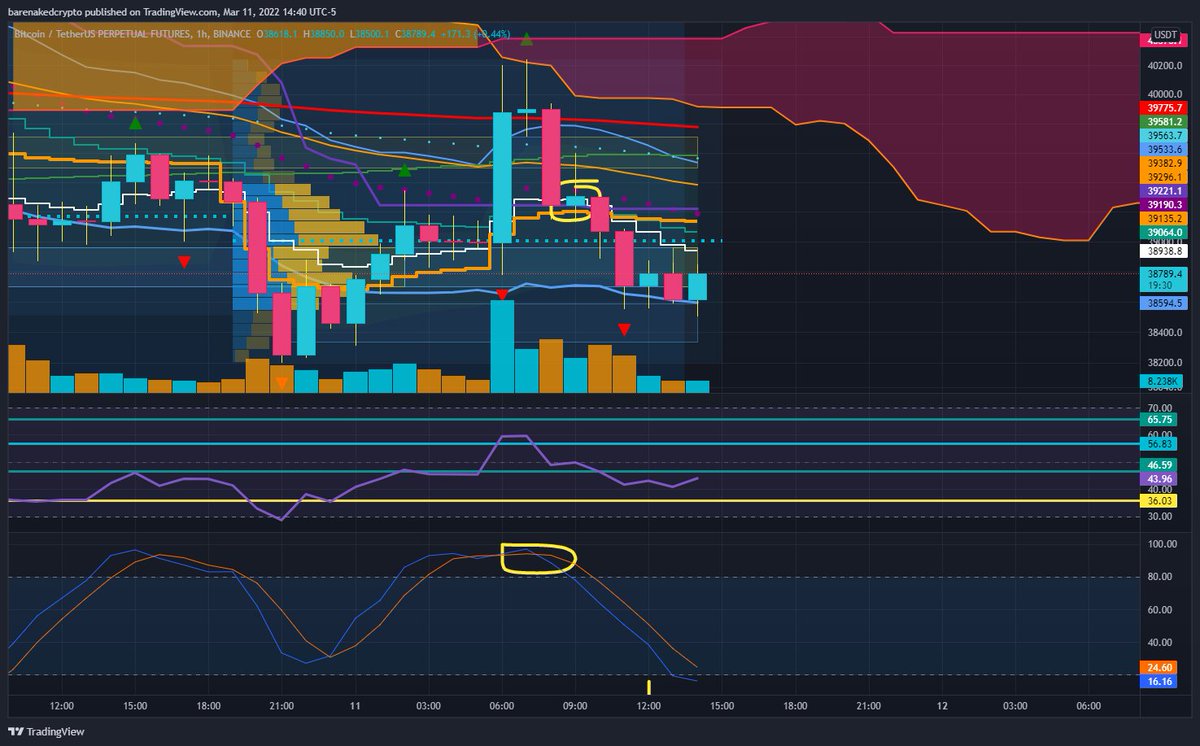Click the date 11 on time axis

tap(355, 706)
